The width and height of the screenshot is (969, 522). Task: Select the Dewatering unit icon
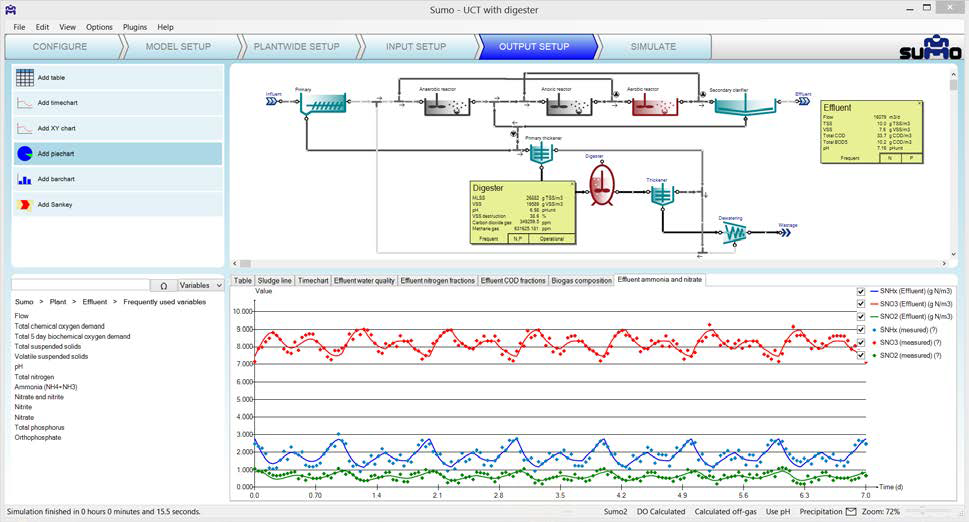click(x=735, y=232)
